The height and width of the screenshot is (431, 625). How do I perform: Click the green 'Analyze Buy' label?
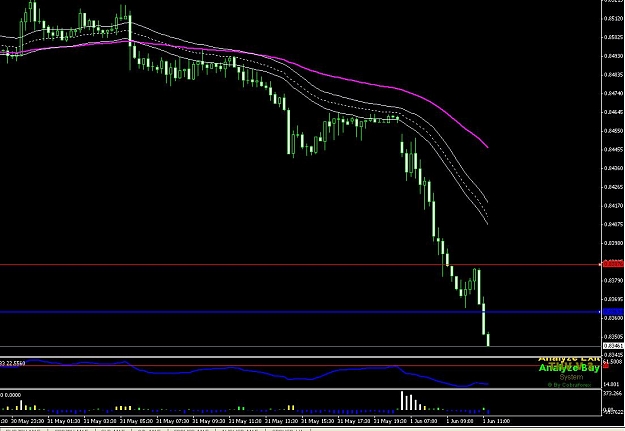tap(569, 368)
